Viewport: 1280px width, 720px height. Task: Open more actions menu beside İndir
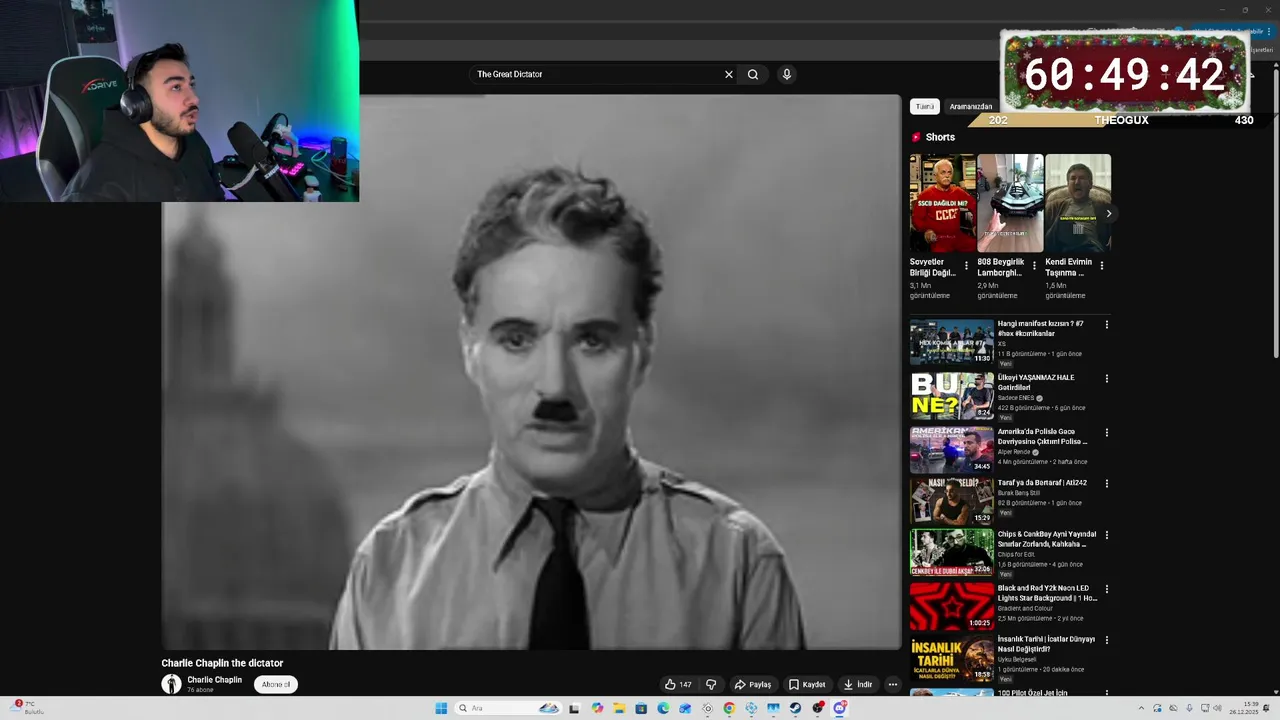pos(893,685)
